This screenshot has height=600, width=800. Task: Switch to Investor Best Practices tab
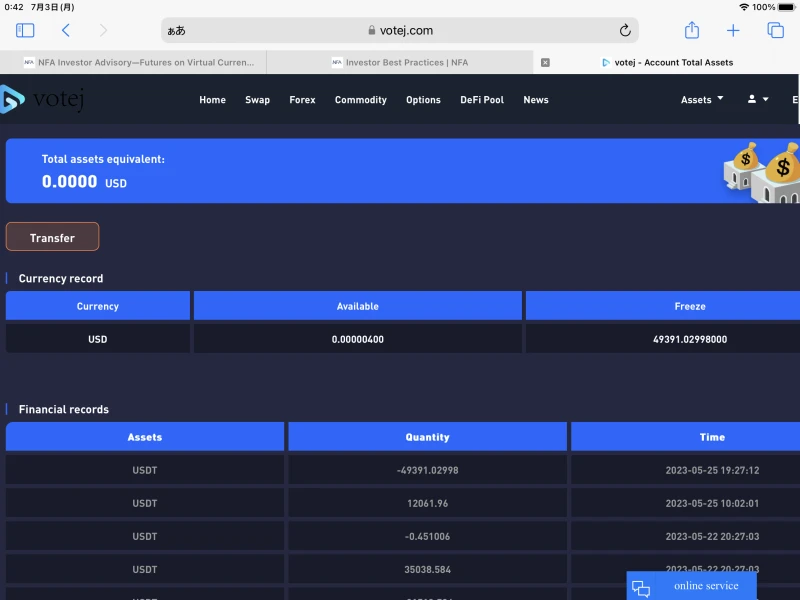[x=400, y=62]
